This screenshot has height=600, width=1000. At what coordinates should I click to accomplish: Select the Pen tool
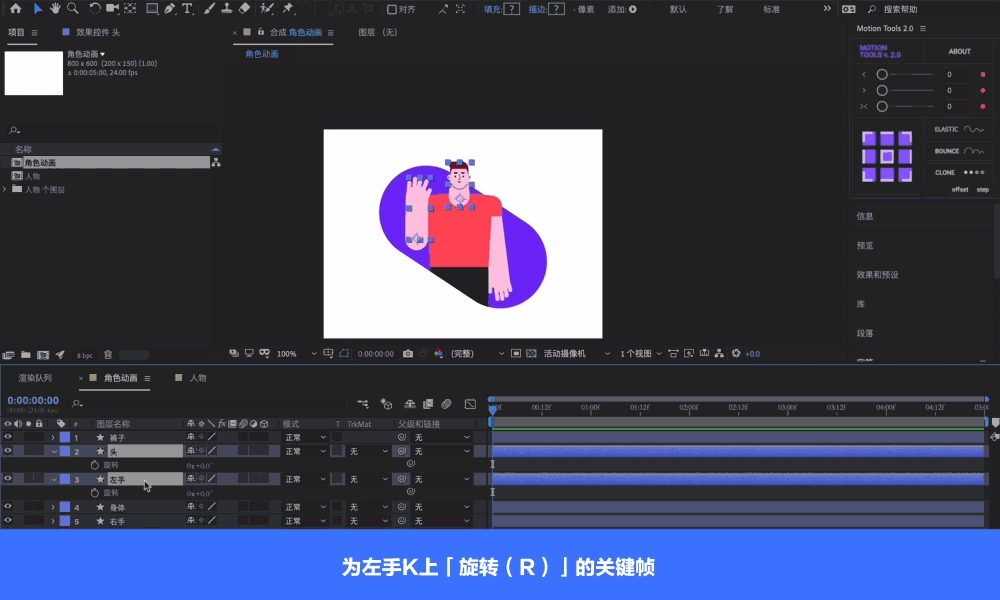click(x=169, y=10)
